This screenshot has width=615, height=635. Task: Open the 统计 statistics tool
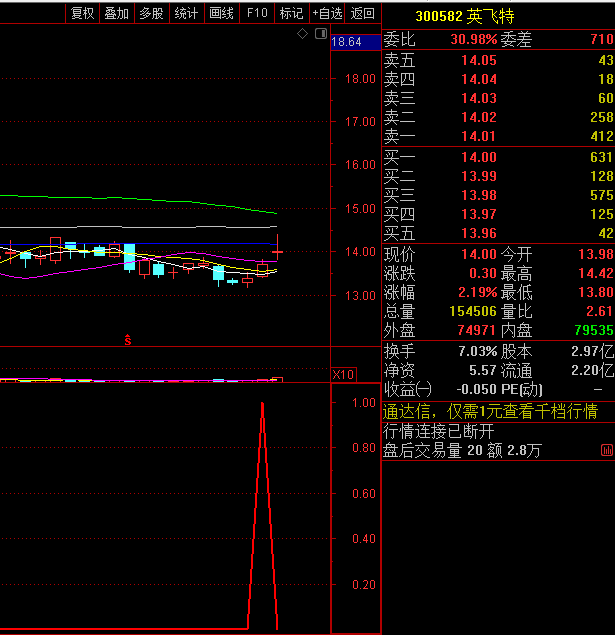[x=187, y=13]
